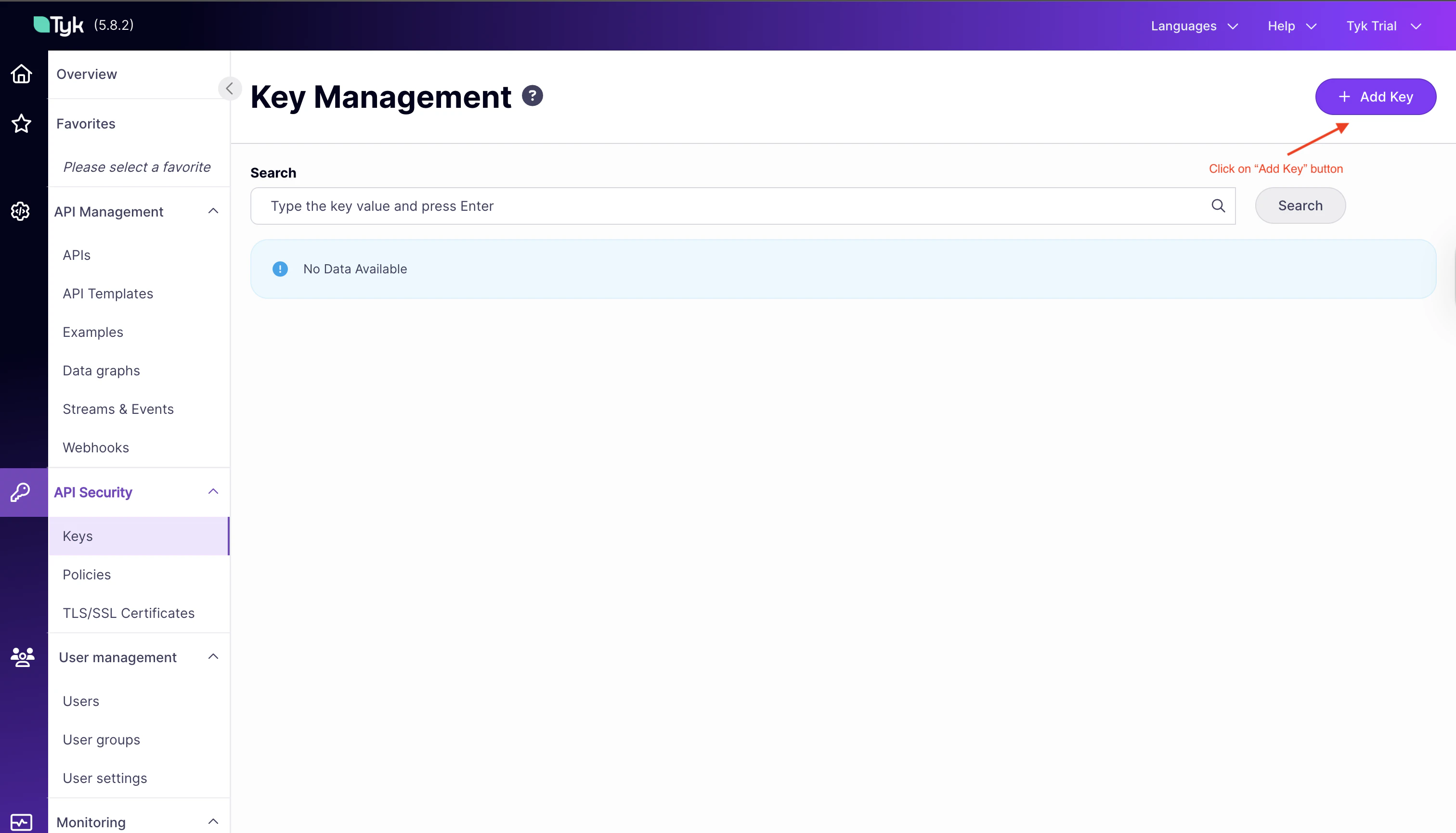This screenshot has width=1456, height=833.
Task: Click the User management people icon
Action: [22, 657]
